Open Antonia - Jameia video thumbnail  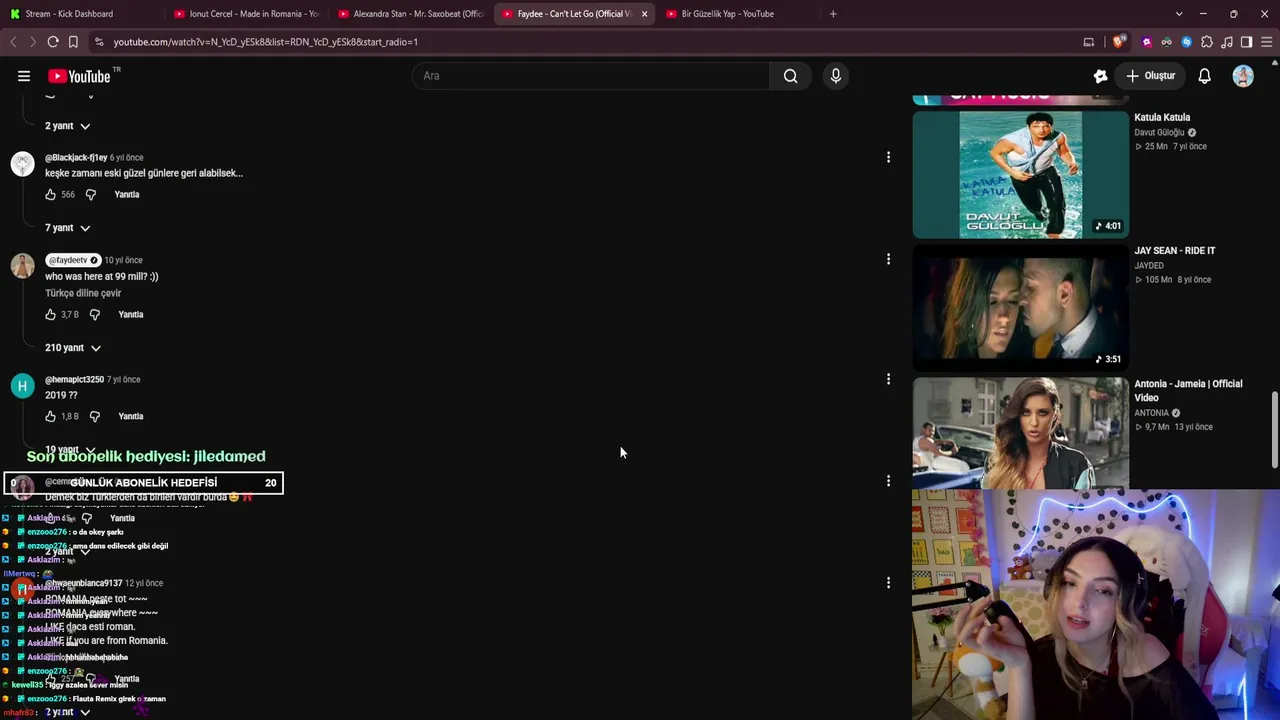pos(1020,433)
